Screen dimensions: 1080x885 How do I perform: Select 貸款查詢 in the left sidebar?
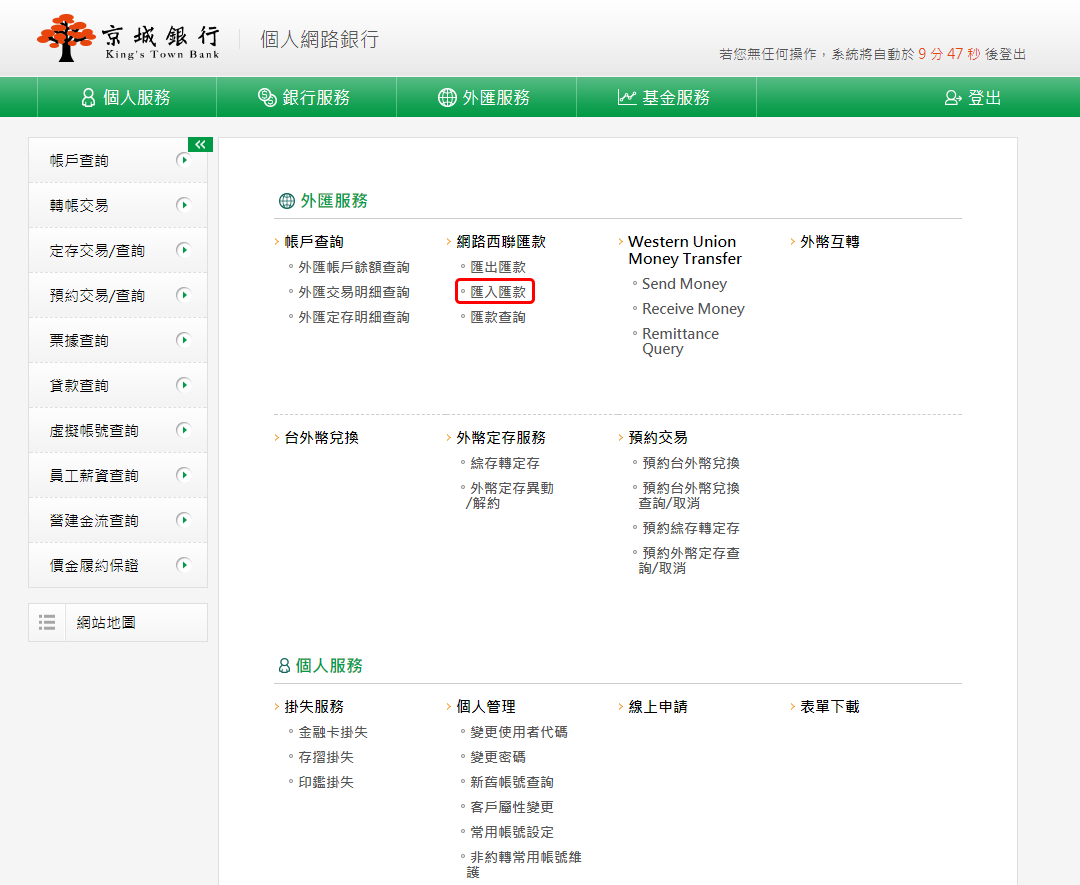coord(79,385)
